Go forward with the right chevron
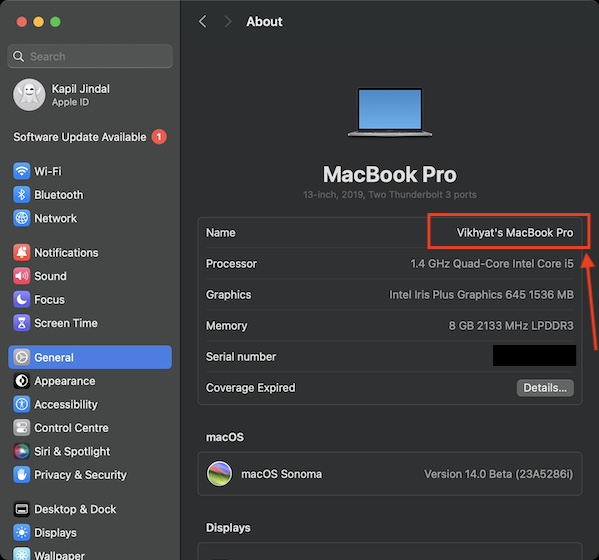This screenshot has height=560, width=599. pos(228,21)
